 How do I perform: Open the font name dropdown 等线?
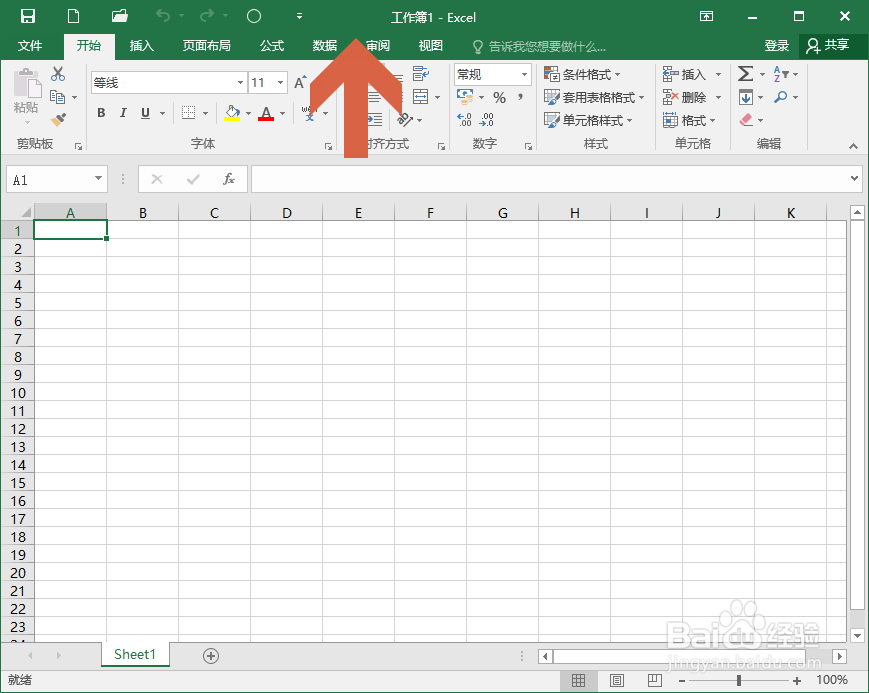click(241, 83)
